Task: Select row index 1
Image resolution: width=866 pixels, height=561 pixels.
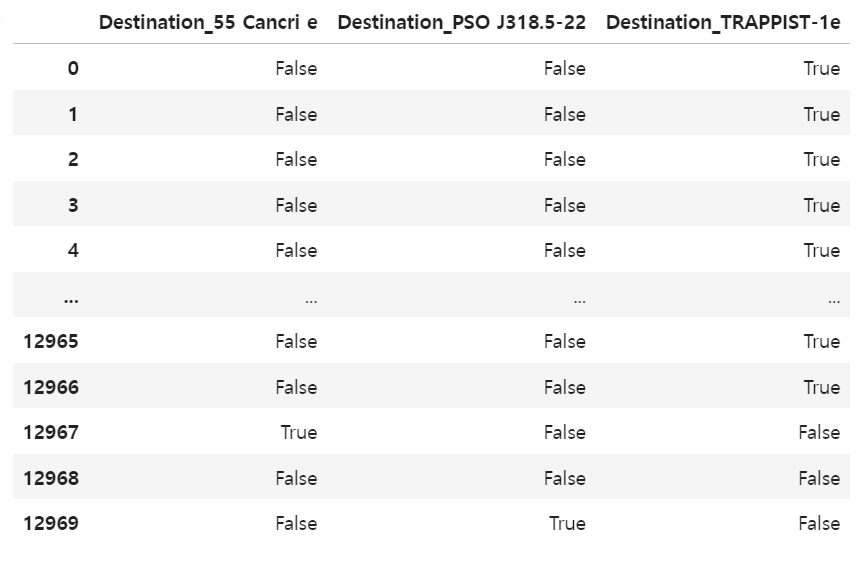Action: point(73,114)
